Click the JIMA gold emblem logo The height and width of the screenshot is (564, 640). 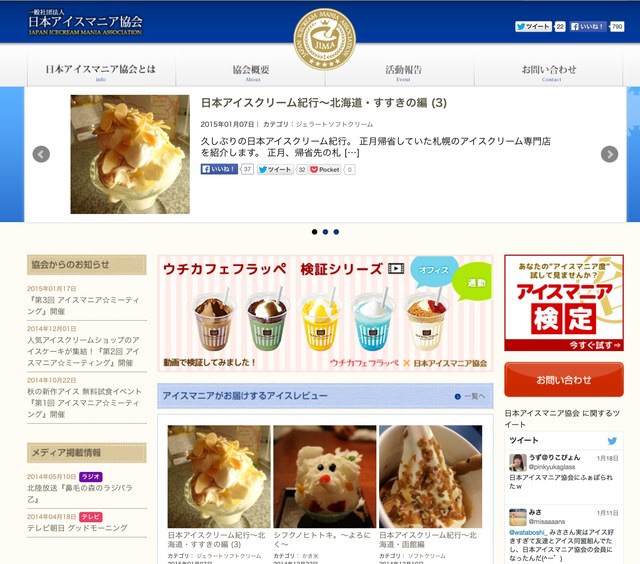pyautogui.click(x=325, y=39)
